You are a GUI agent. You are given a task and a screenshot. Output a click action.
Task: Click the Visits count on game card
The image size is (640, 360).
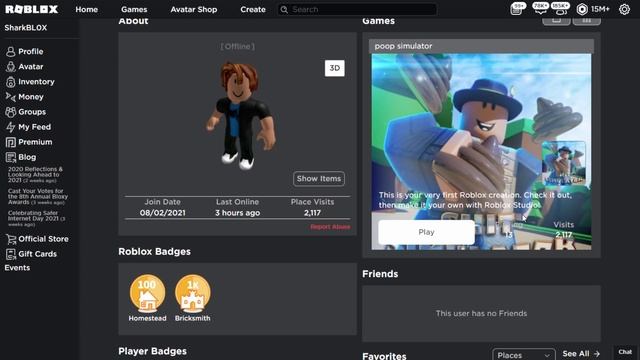click(563, 234)
